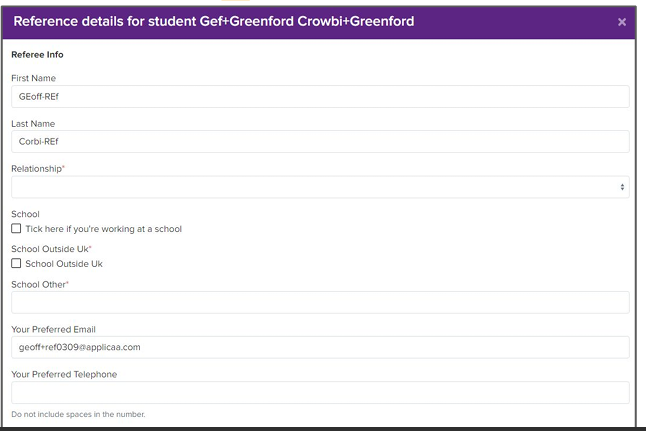Open the Relationship dropdown
This screenshot has width=646, height=431.
tap(320, 187)
